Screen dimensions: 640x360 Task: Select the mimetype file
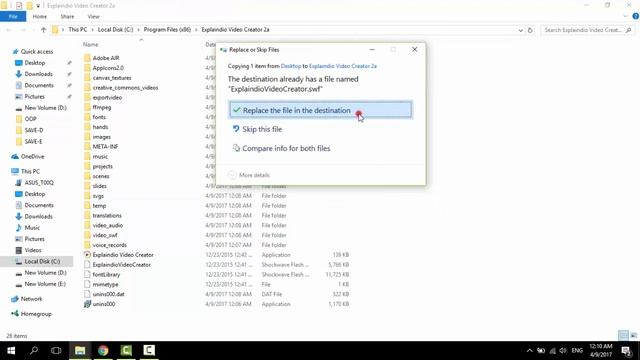pyautogui.click(x=105, y=284)
